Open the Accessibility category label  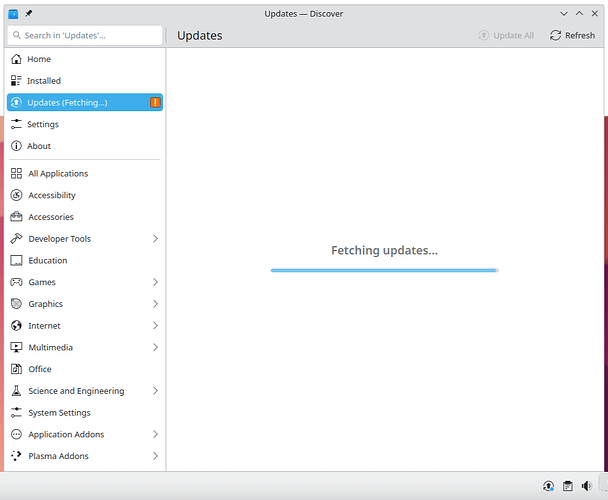point(52,195)
